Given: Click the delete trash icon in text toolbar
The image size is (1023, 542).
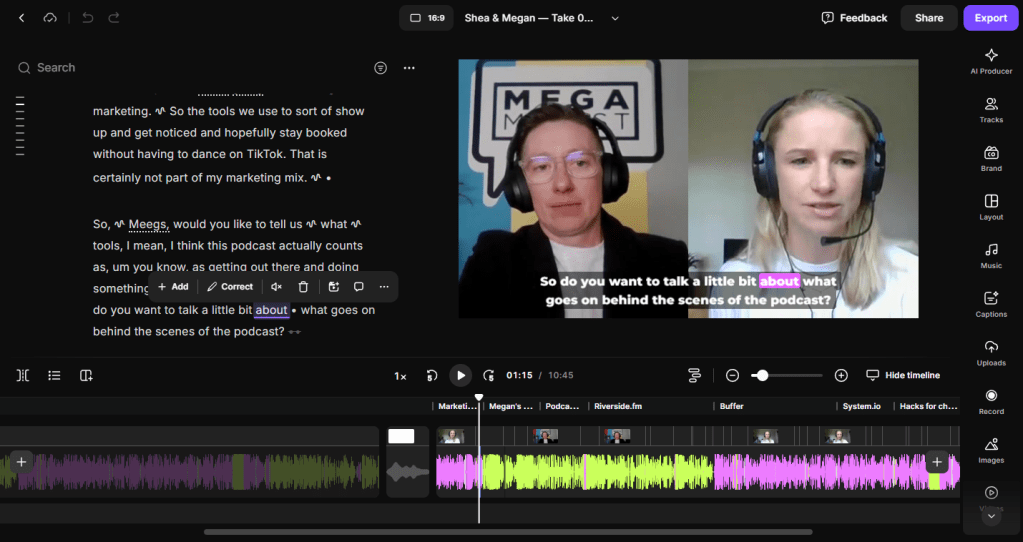Looking at the screenshot, I should click(303, 287).
